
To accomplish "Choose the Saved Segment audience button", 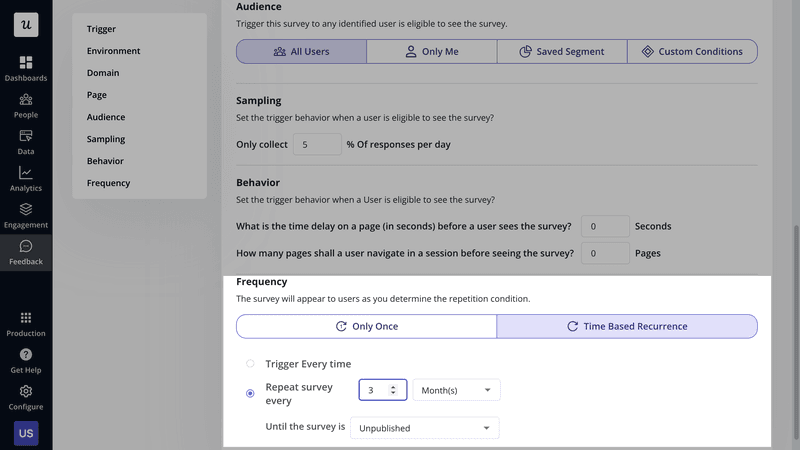I will coord(562,51).
